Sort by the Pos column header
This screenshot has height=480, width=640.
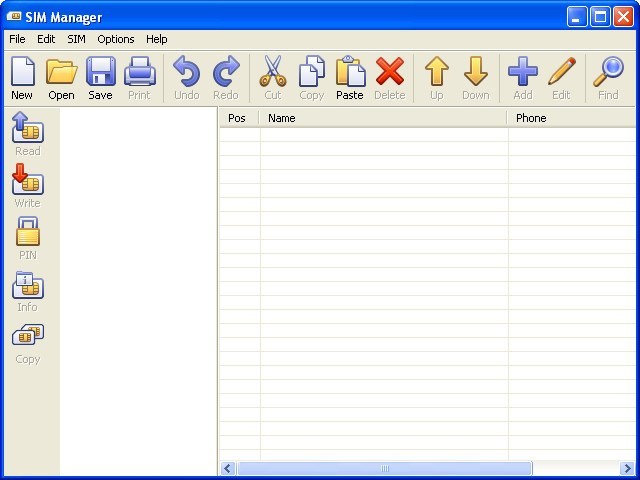point(239,118)
